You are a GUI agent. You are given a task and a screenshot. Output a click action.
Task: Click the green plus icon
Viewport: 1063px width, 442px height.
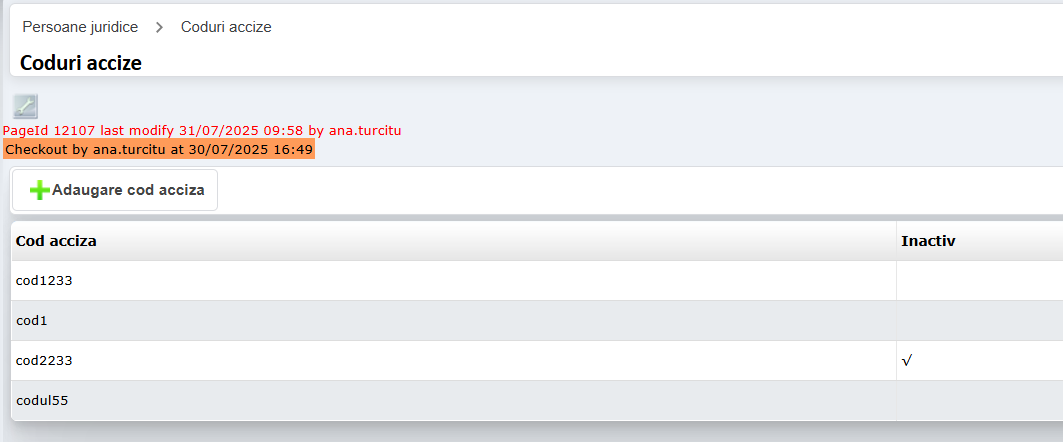point(39,190)
